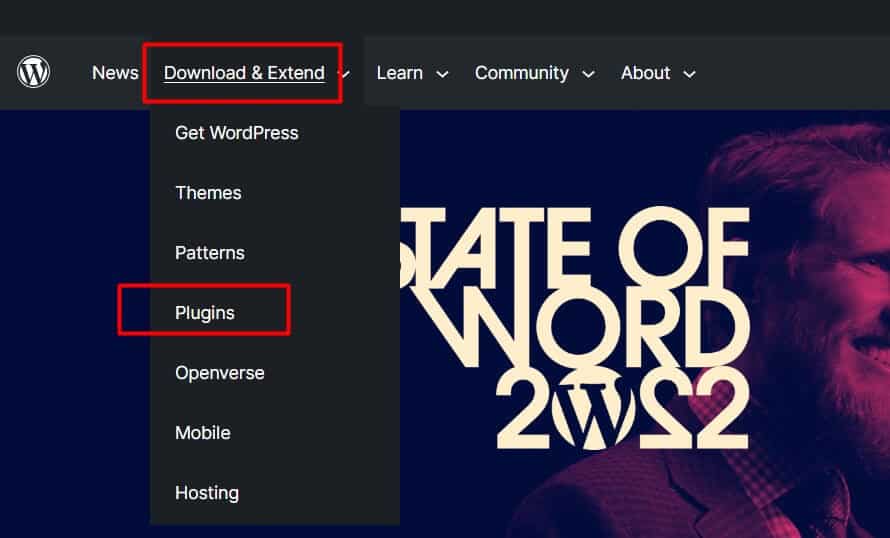Expand the chevron next to About
This screenshot has width=890, height=538.
coord(689,74)
